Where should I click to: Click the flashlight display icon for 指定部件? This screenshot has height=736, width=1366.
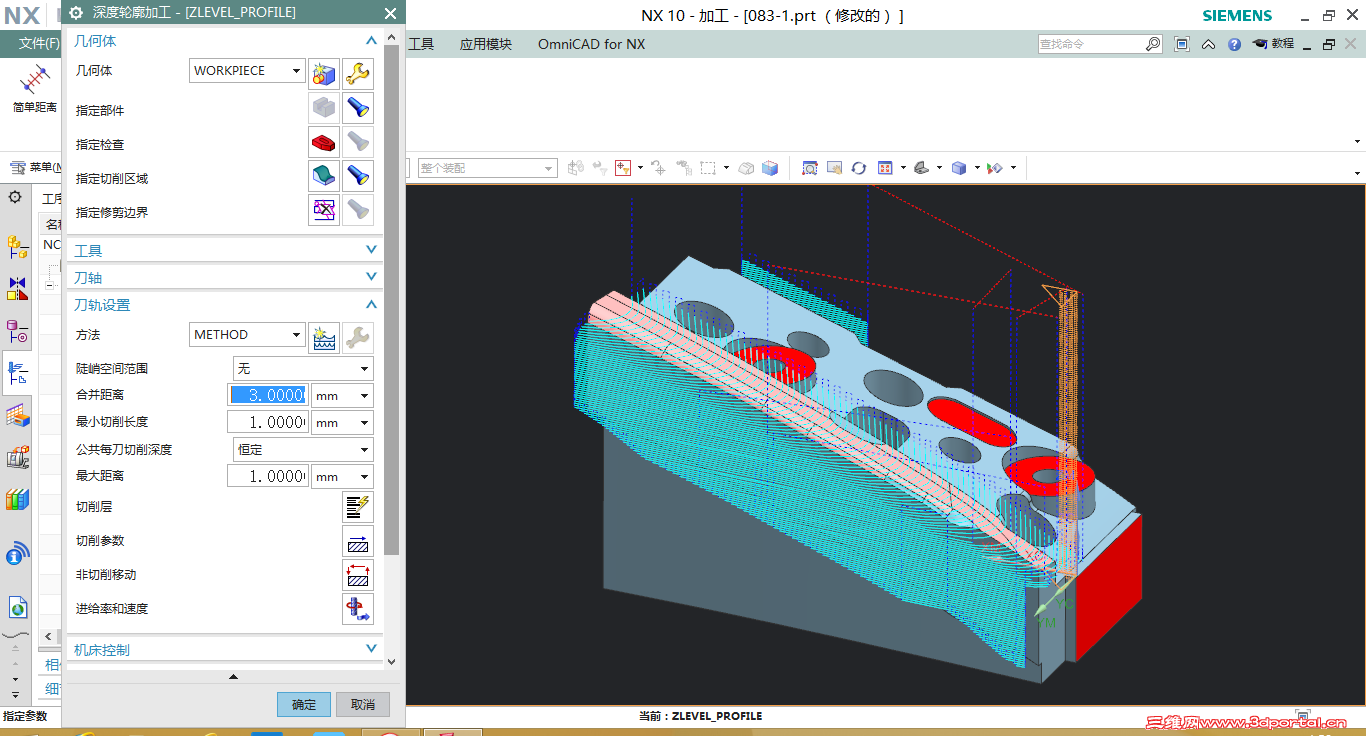[x=358, y=109]
